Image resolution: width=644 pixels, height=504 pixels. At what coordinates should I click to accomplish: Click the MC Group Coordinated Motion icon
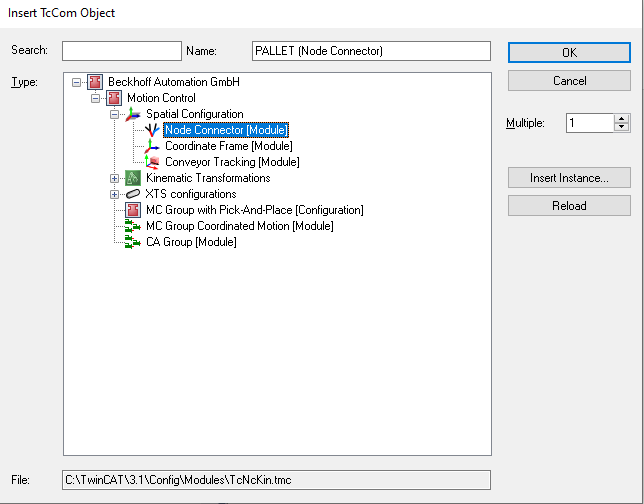coord(133,226)
